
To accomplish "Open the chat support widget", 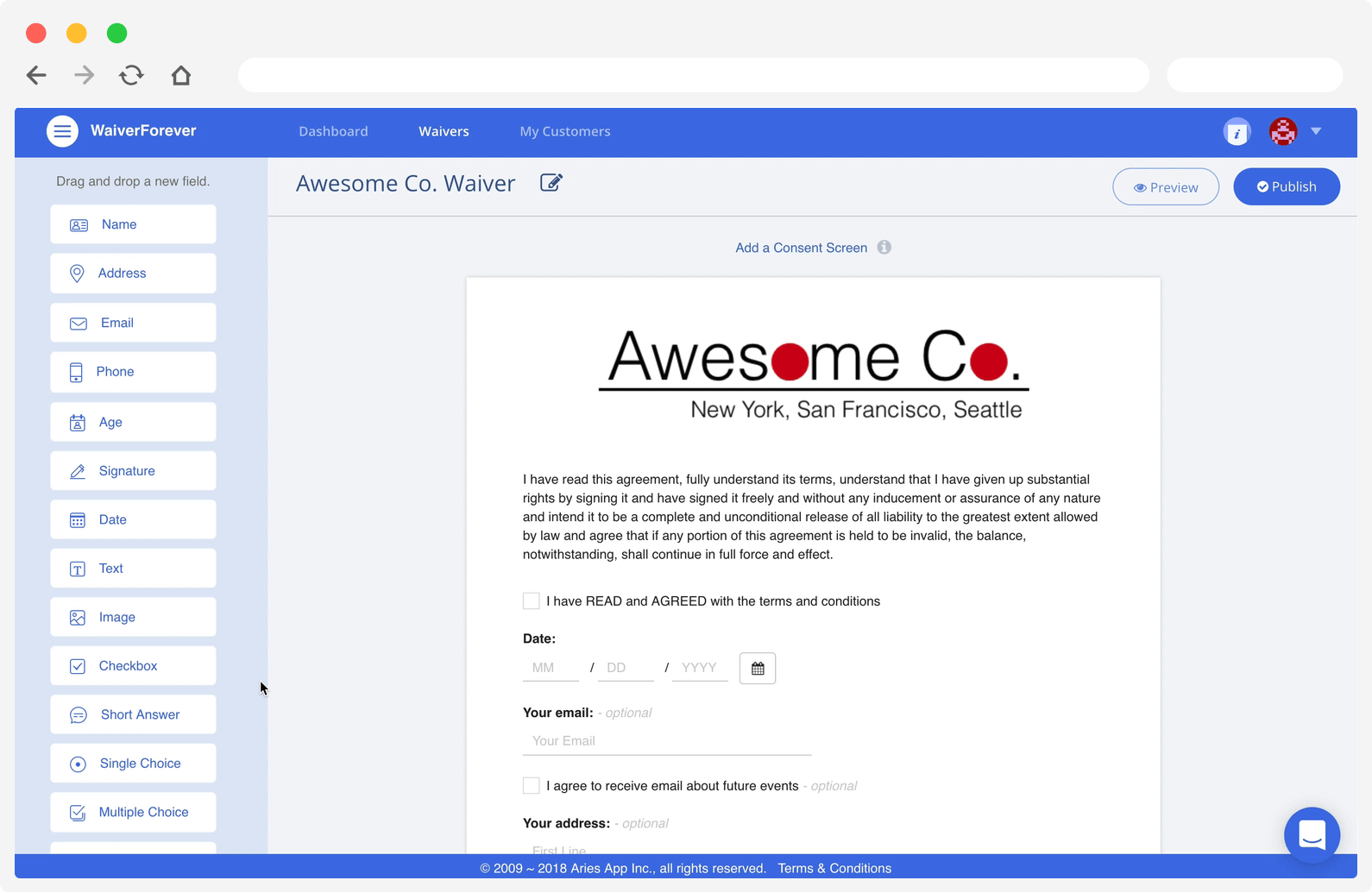I will point(1312,834).
